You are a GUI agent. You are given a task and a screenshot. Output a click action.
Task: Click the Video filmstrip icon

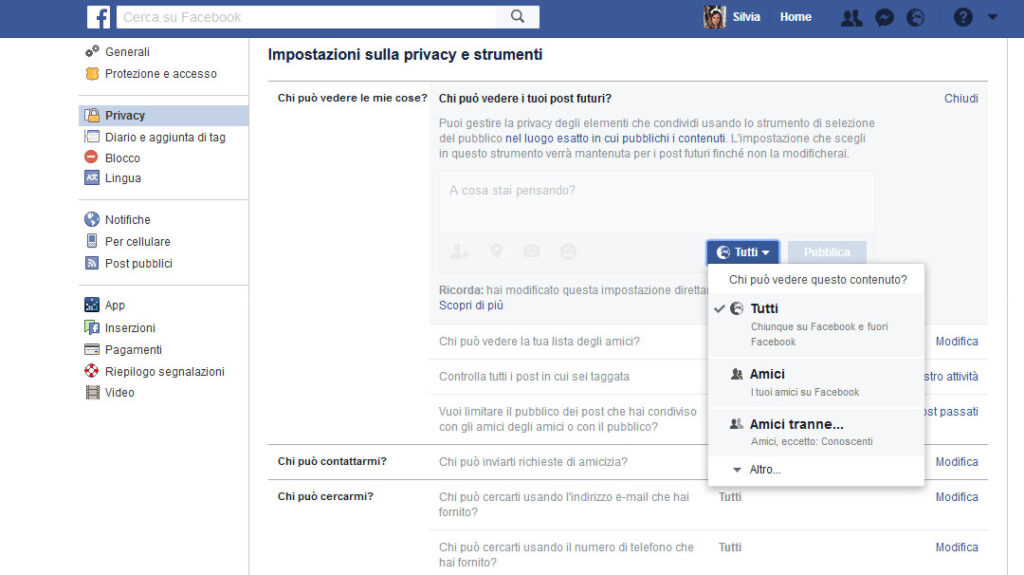point(92,392)
